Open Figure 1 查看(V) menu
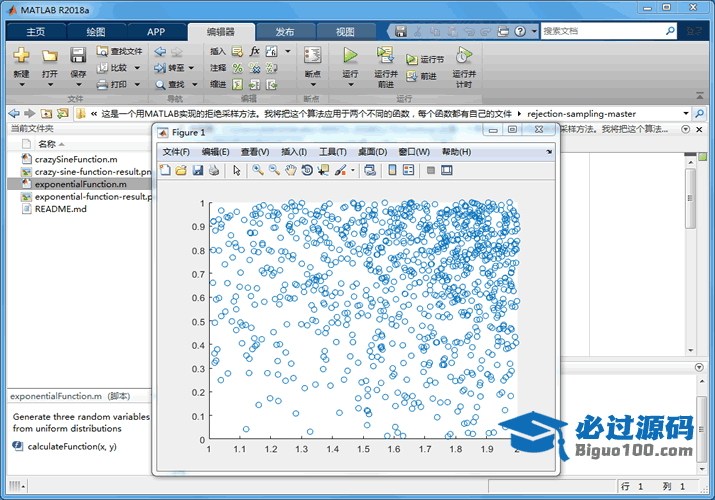 coord(255,152)
